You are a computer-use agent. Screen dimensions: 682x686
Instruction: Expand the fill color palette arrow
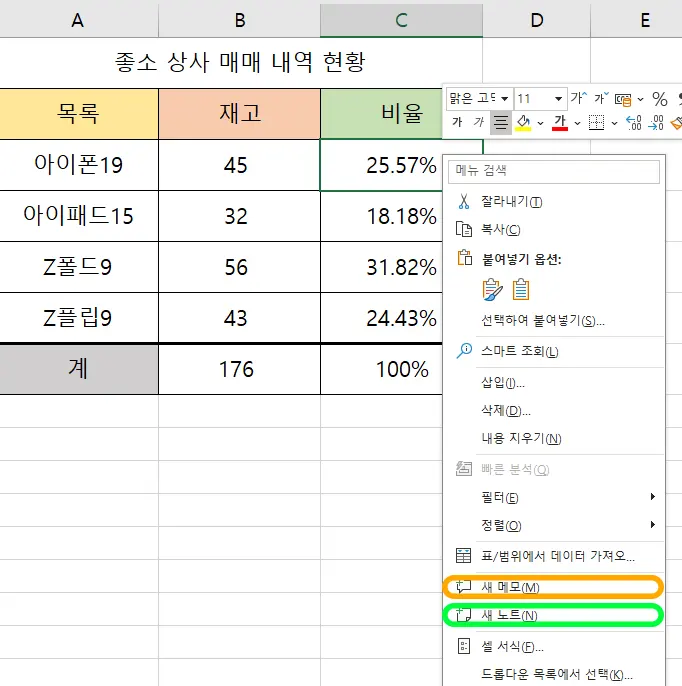tap(541, 123)
